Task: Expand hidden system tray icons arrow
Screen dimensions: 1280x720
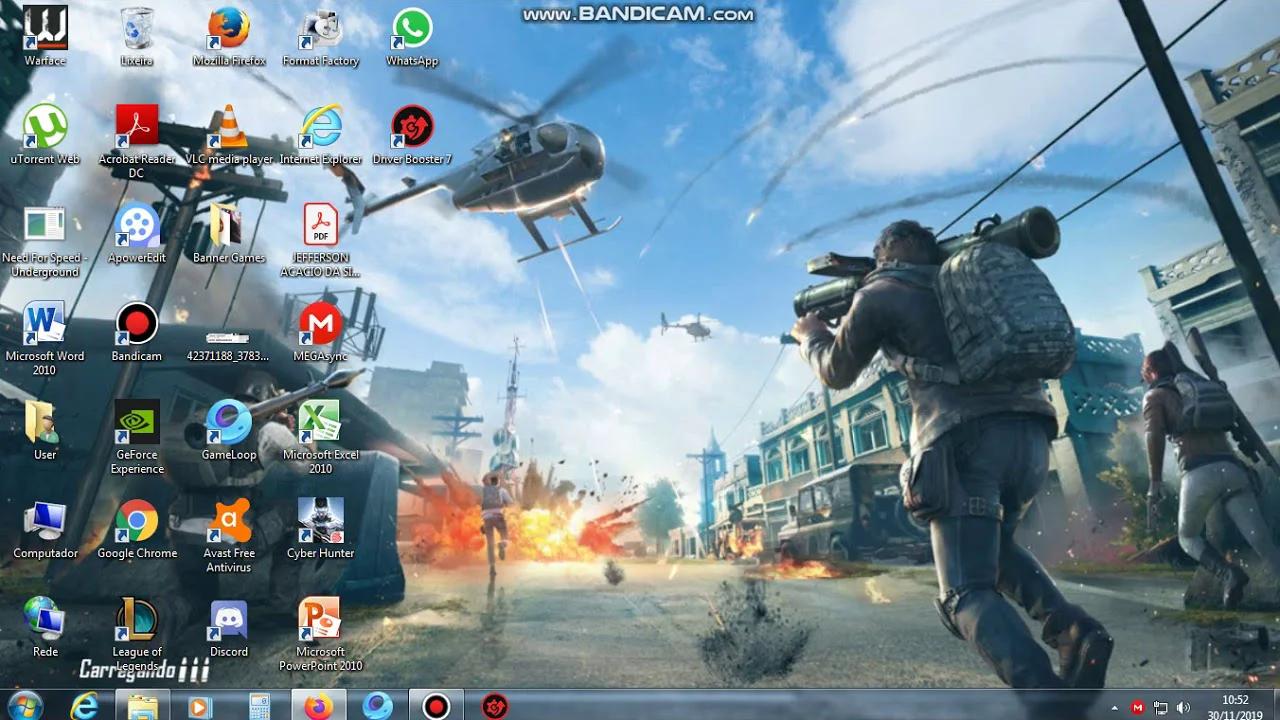Action: [x=1115, y=707]
